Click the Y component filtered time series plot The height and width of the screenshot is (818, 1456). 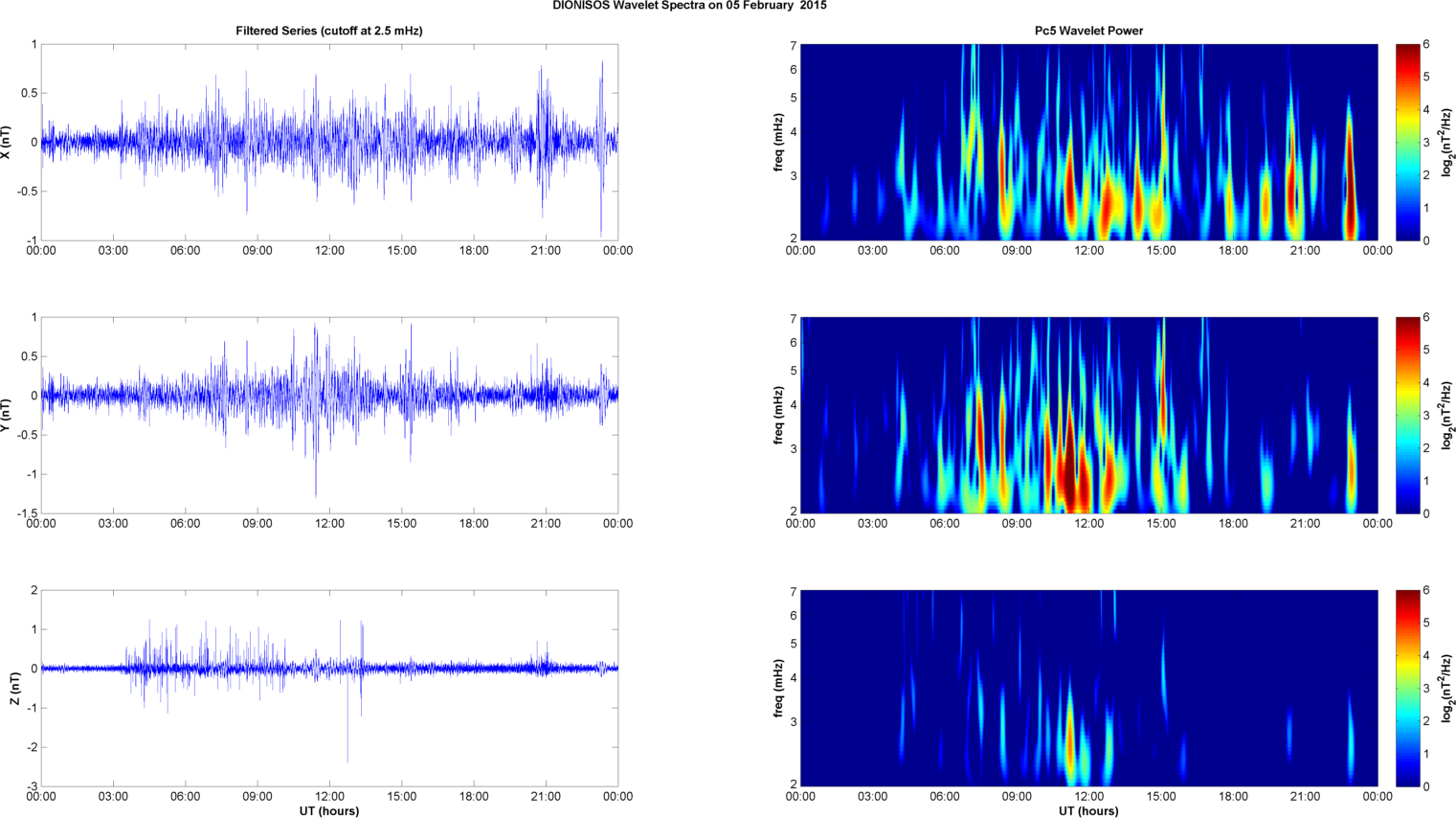coord(329,415)
